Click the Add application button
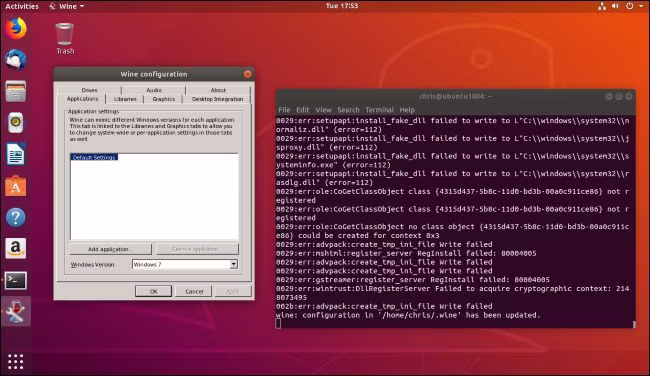Image resolution: width=650 pixels, height=376 pixels. [110, 249]
